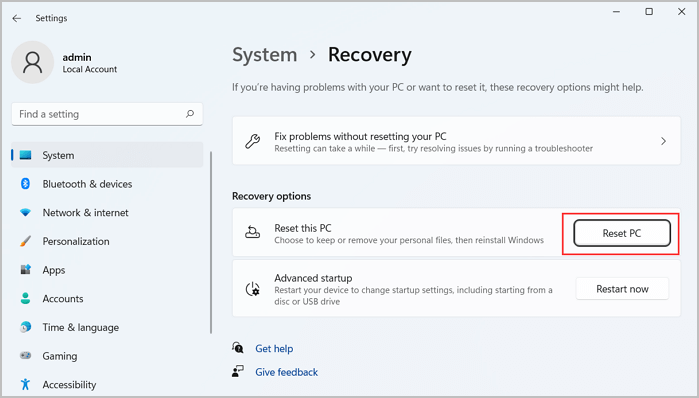The width and height of the screenshot is (699, 398).
Task: Click the Network wifi icon in sidebar
Action: pos(25,213)
